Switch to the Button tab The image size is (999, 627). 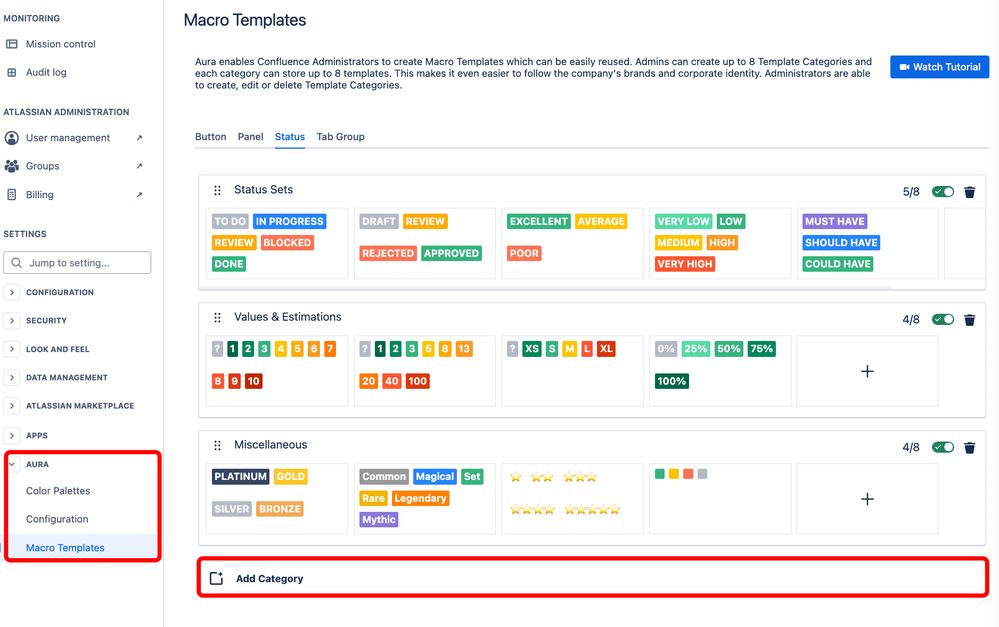(210, 136)
